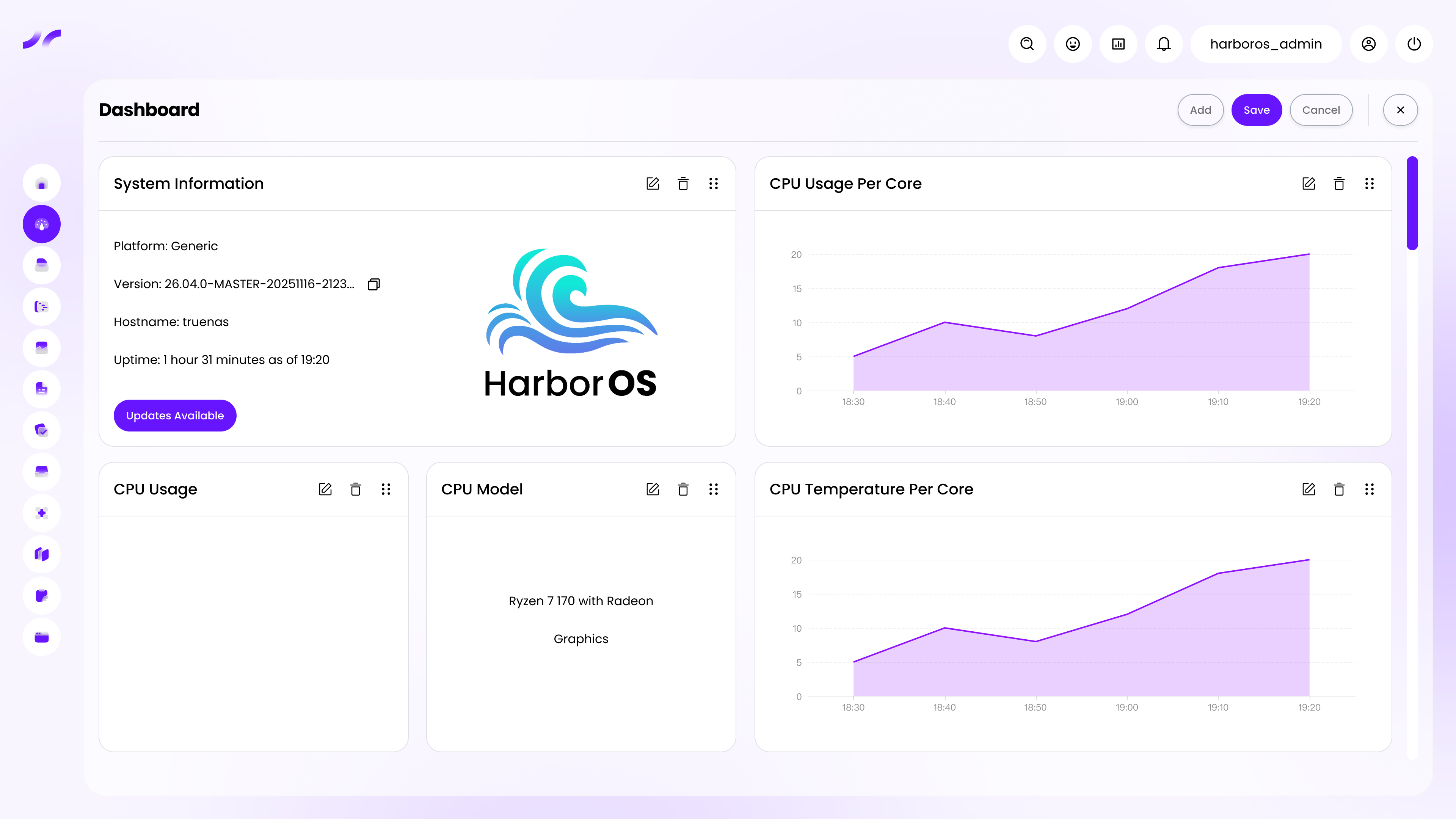This screenshot has height=819, width=1456.
Task: Click the HarborOS logo image
Action: pyautogui.click(x=571, y=322)
